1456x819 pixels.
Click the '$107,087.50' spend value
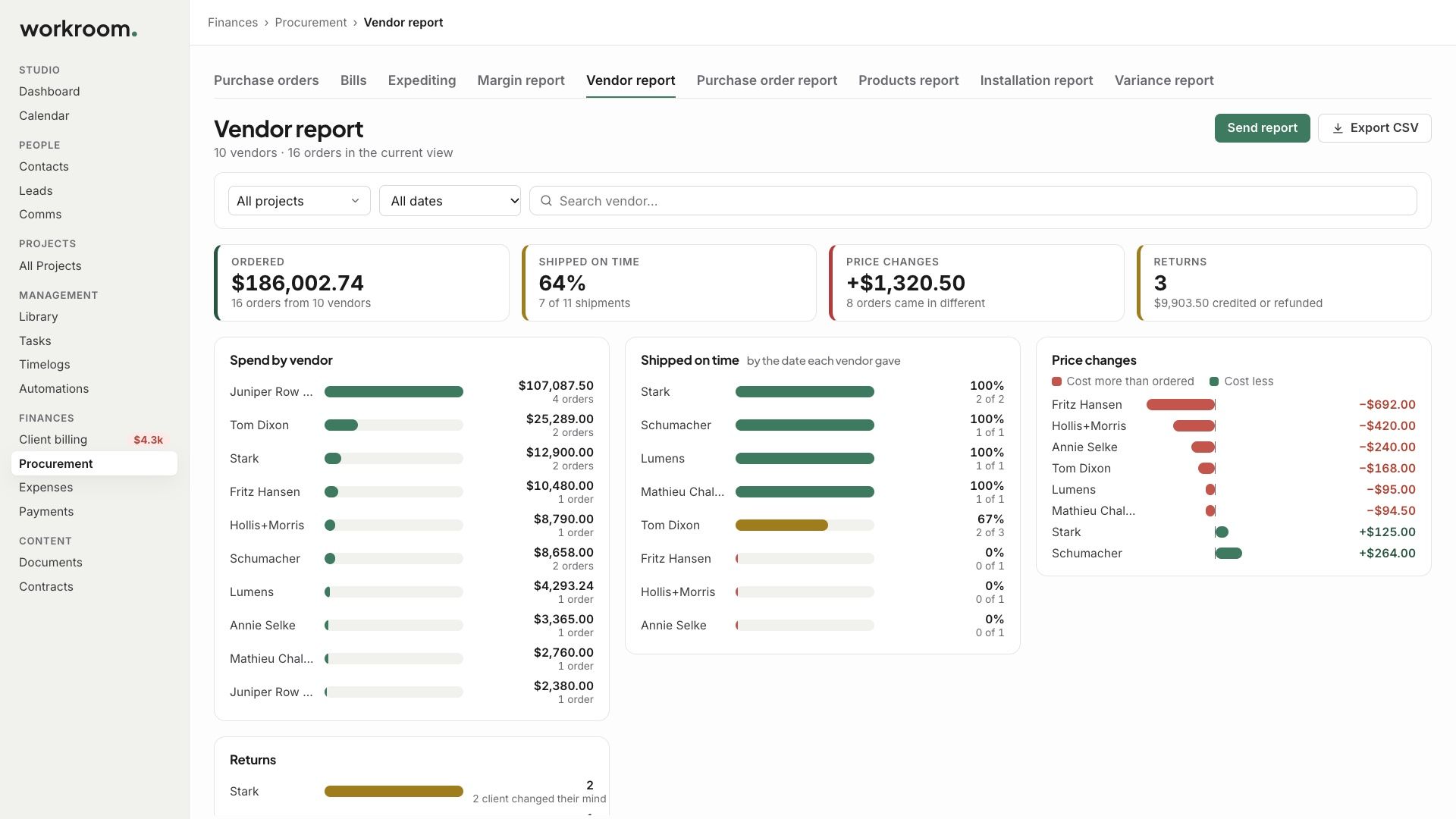click(556, 386)
